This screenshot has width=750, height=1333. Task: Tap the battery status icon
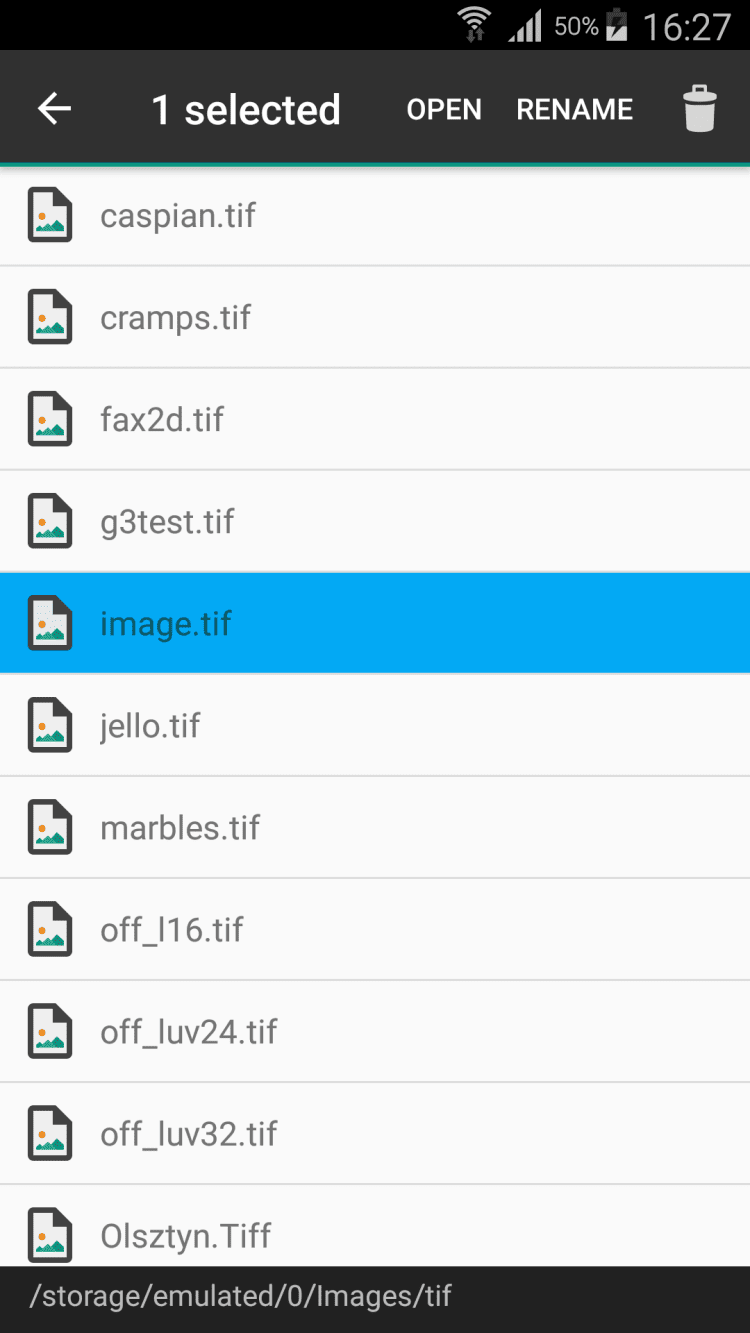617,25
